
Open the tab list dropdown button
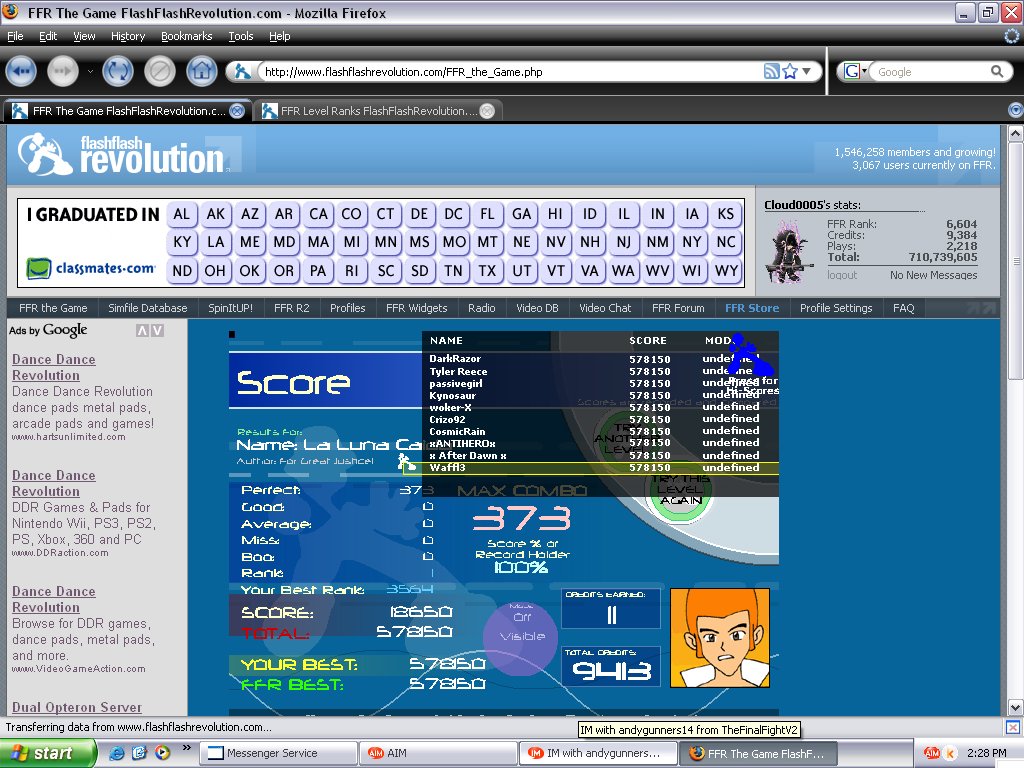[x=1015, y=110]
